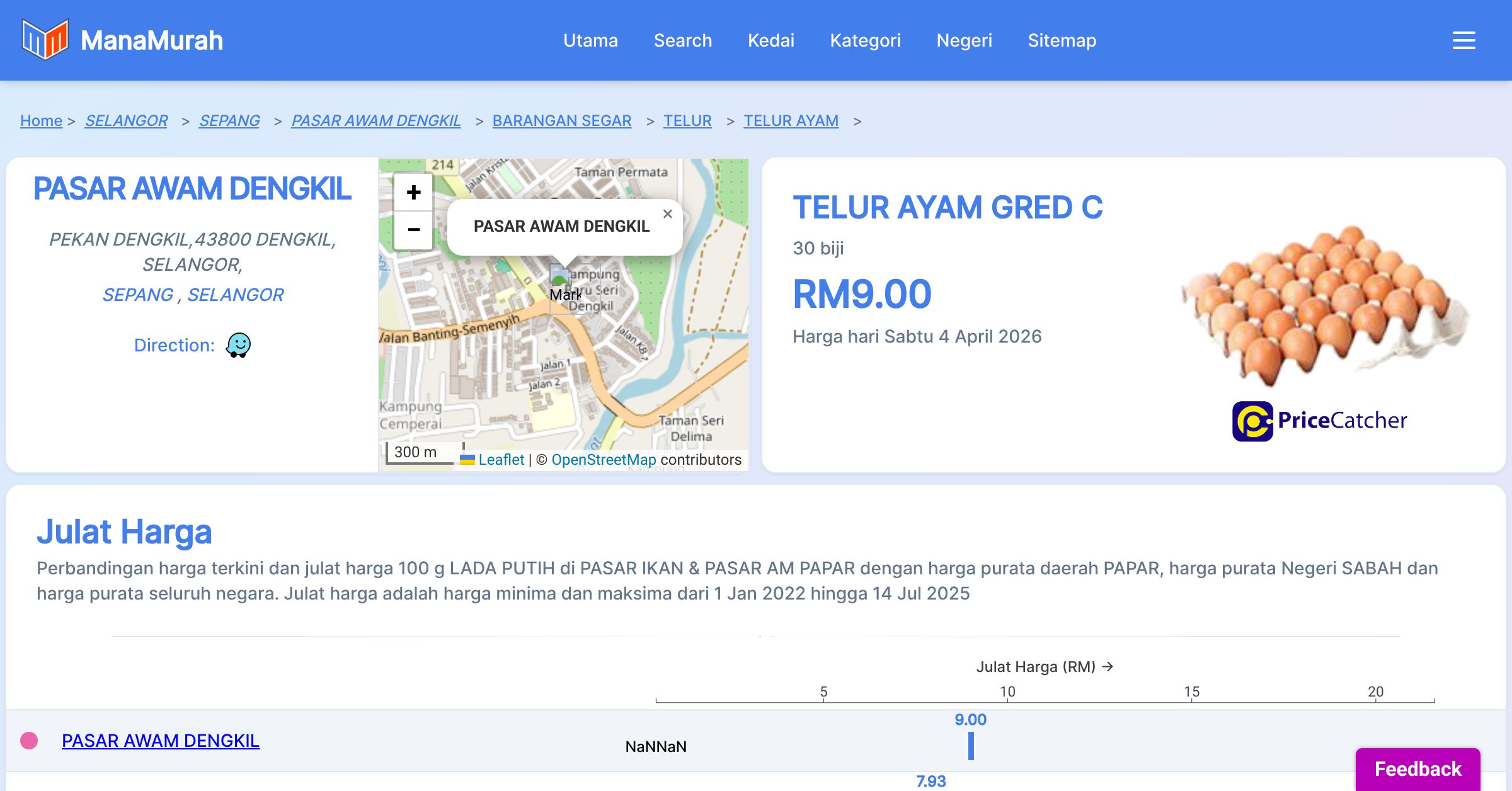This screenshot has height=791, width=1512.
Task: Click the TELUR AYAM breadcrumb
Action: [x=791, y=120]
